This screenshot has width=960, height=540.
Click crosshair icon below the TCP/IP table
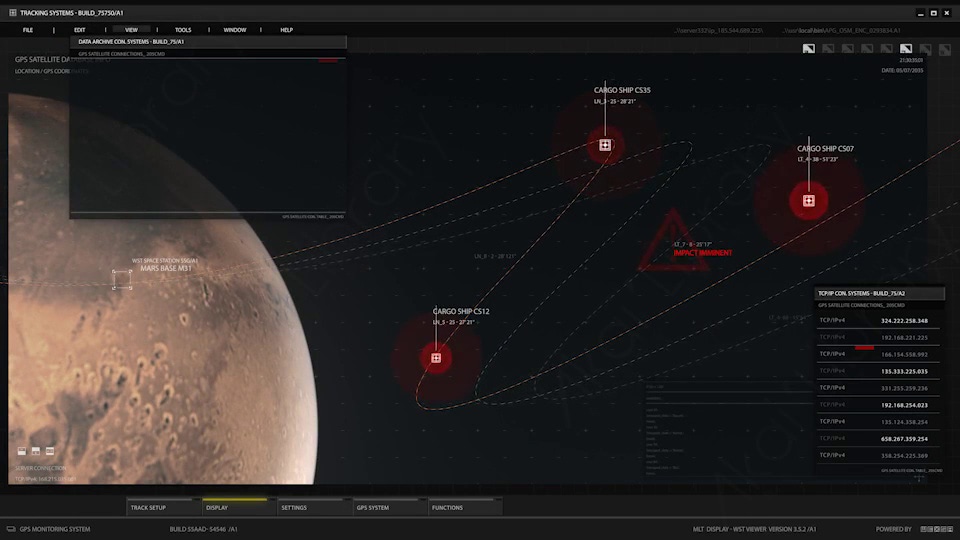point(919,479)
